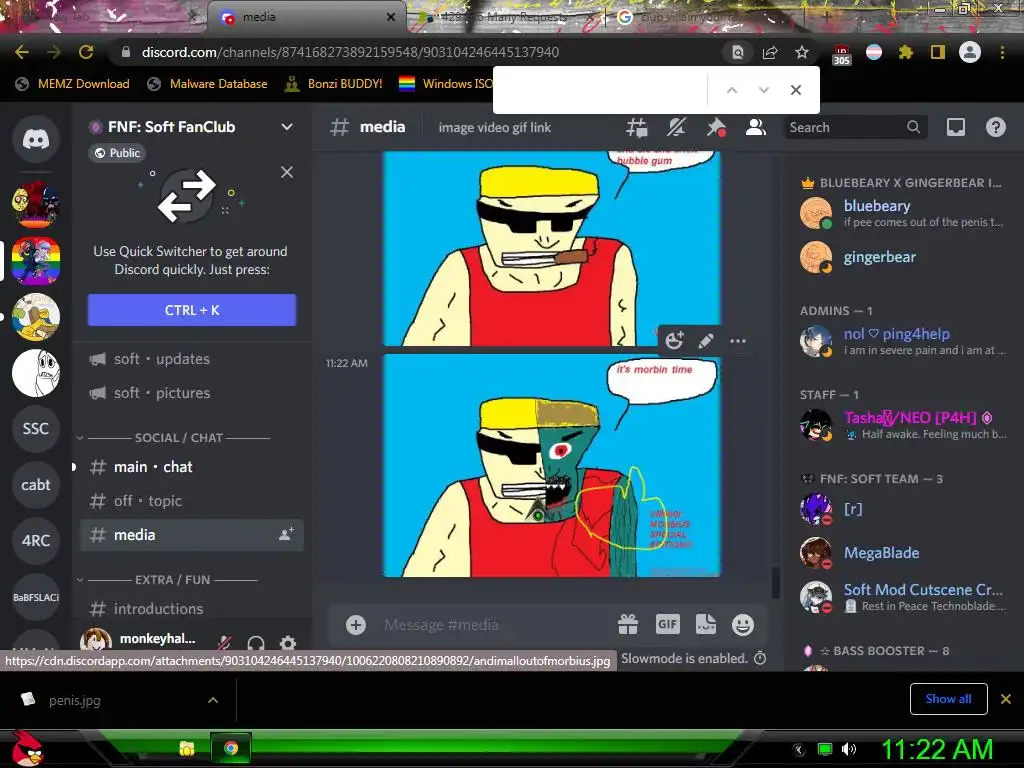
Task: Expand penis.jpg download options chevron
Action: coord(213,700)
